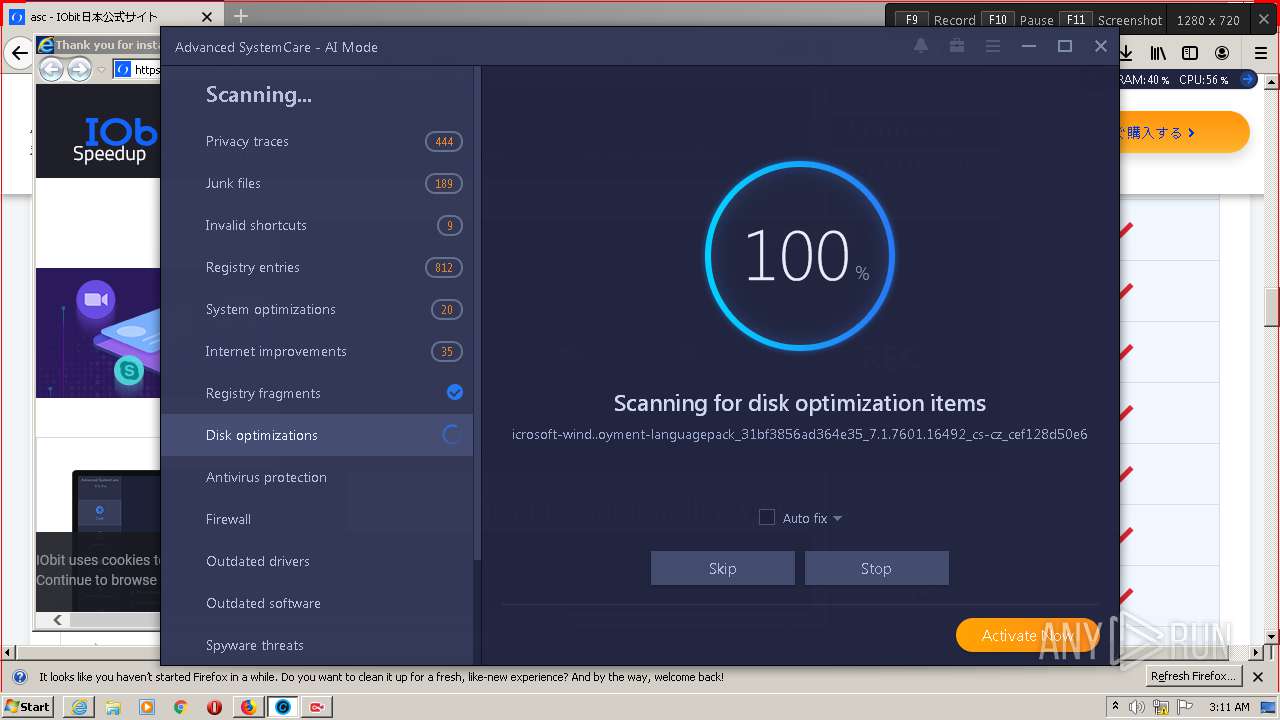Select System optimizations scan item

317,309
